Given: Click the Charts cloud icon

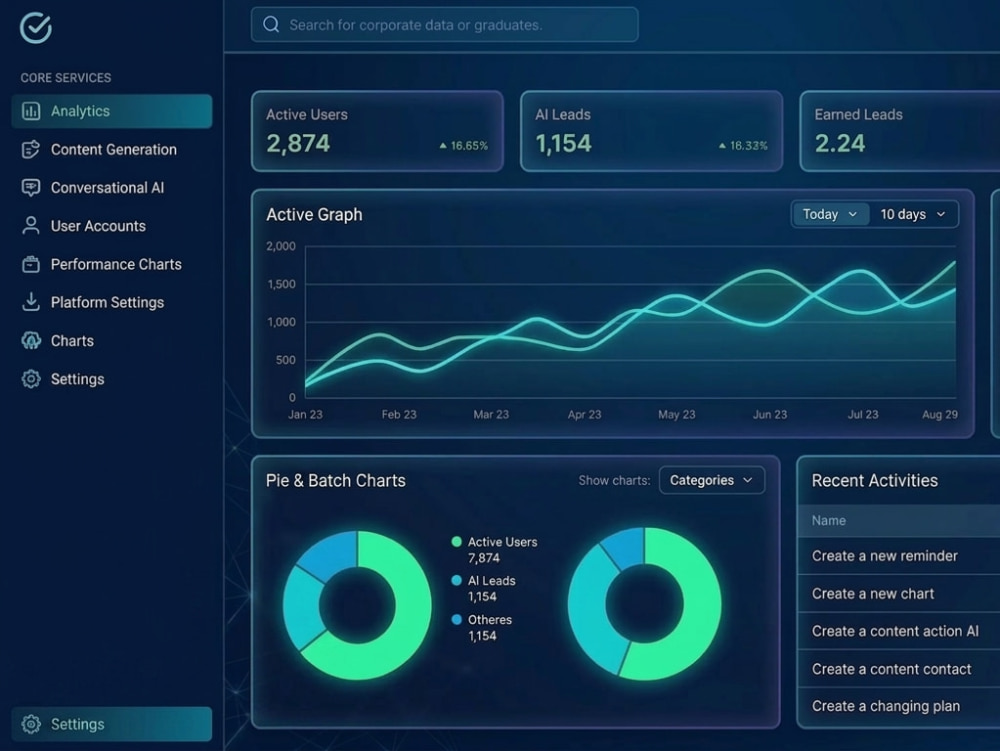Looking at the screenshot, I should tap(31, 340).
